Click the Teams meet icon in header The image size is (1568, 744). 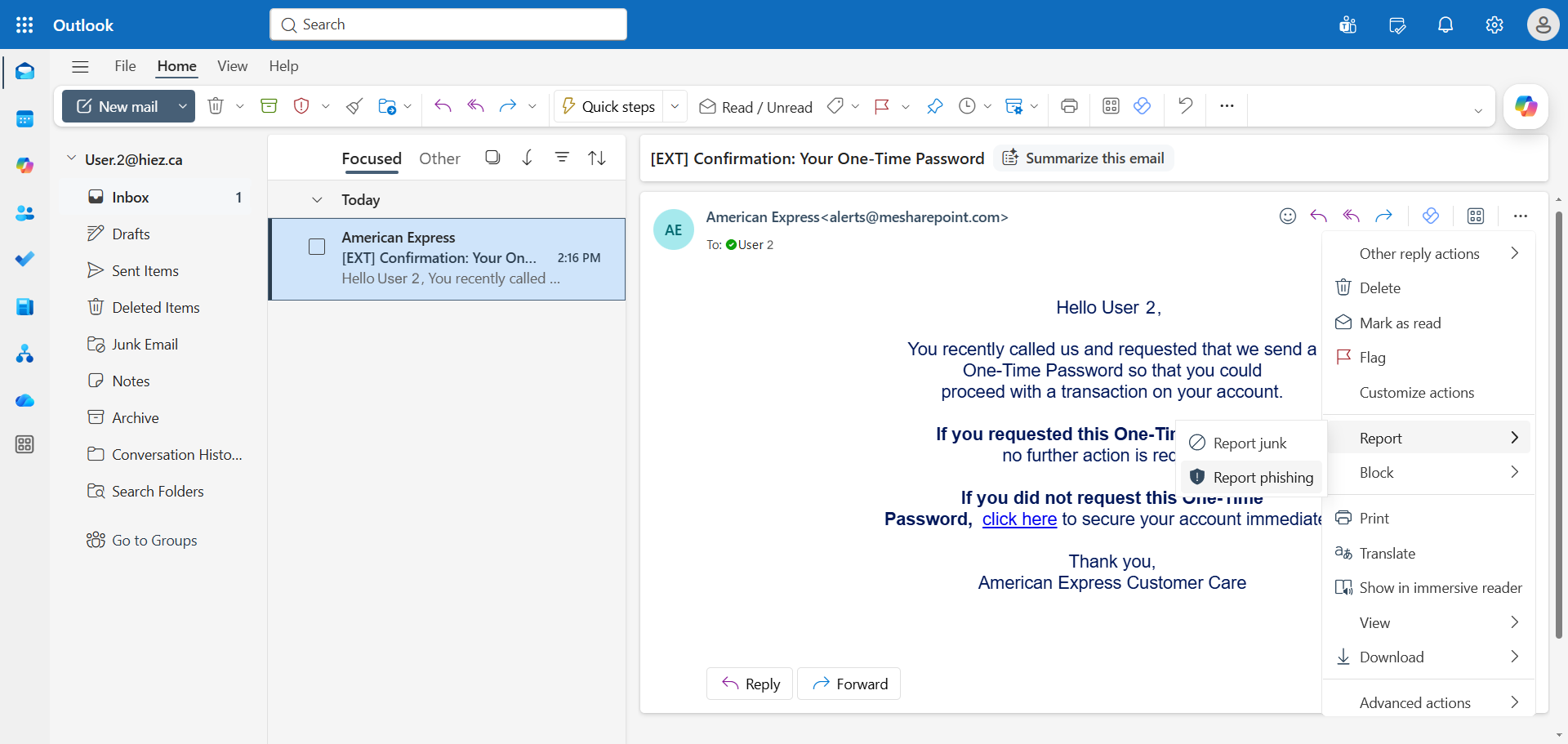[x=1347, y=25]
